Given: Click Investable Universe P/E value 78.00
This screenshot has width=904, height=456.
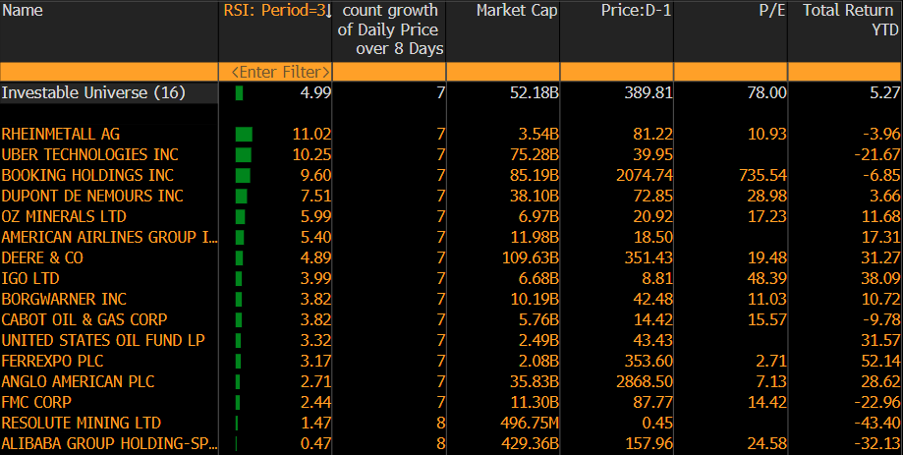Looking at the screenshot, I should point(766,93).
